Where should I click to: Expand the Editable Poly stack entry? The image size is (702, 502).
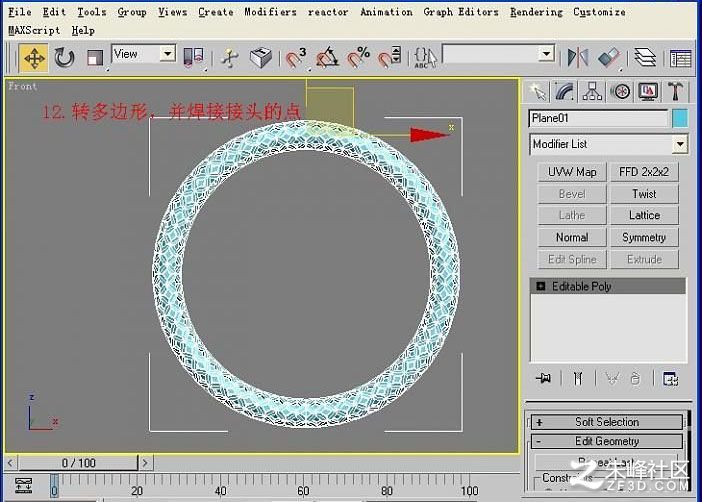coord(540,286)
